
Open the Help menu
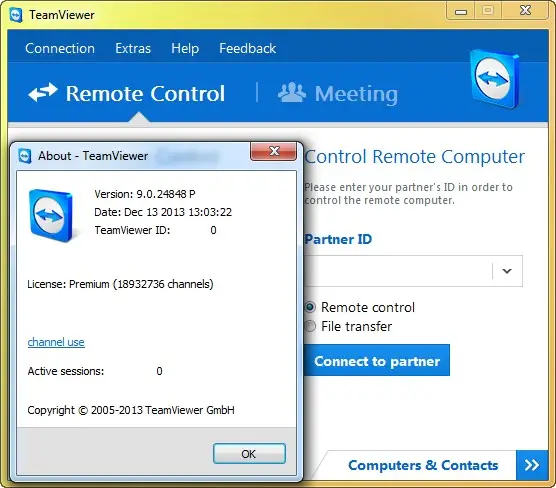pos(185,48)
